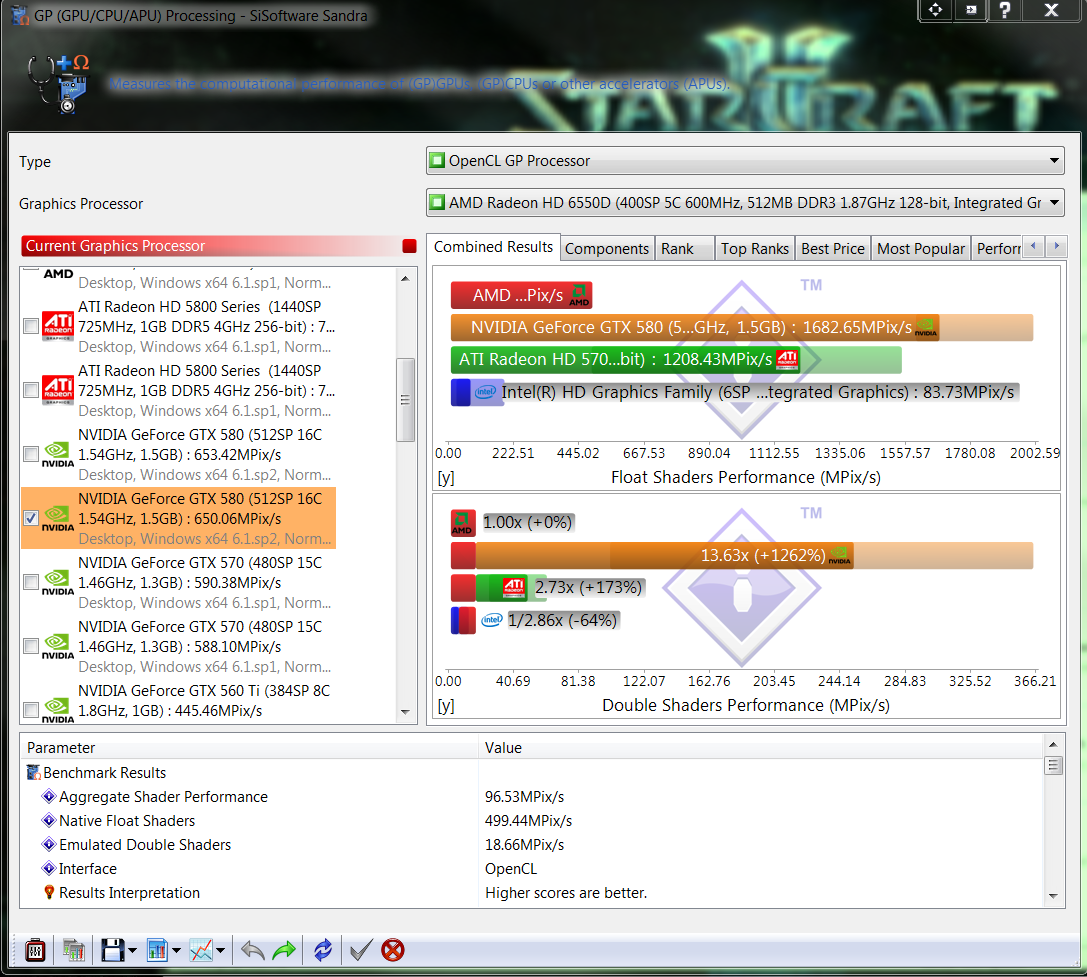Check the GTX 570 588.10MPix/s checkbox
Viewport: 1087px width, 977px height.
(31, 646)
